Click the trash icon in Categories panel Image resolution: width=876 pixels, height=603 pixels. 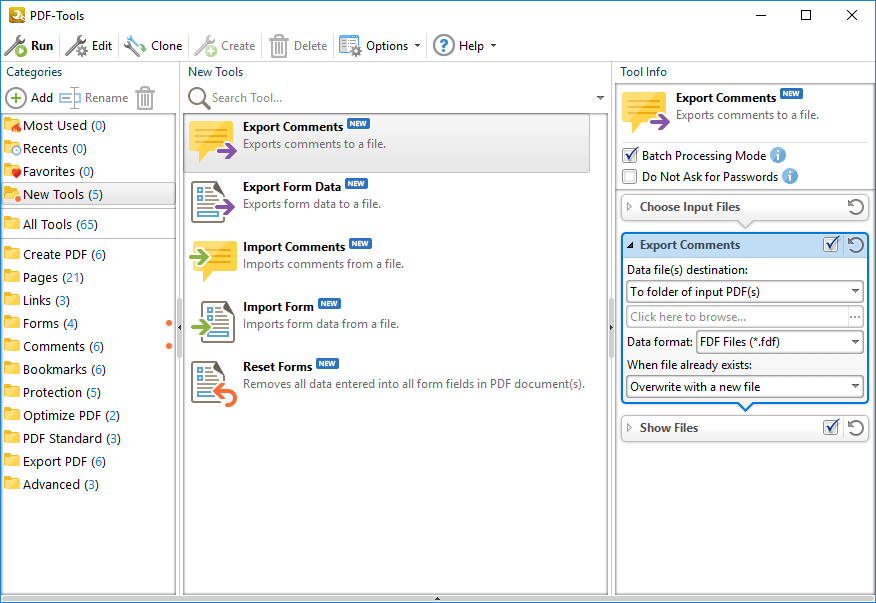[145, 98]
